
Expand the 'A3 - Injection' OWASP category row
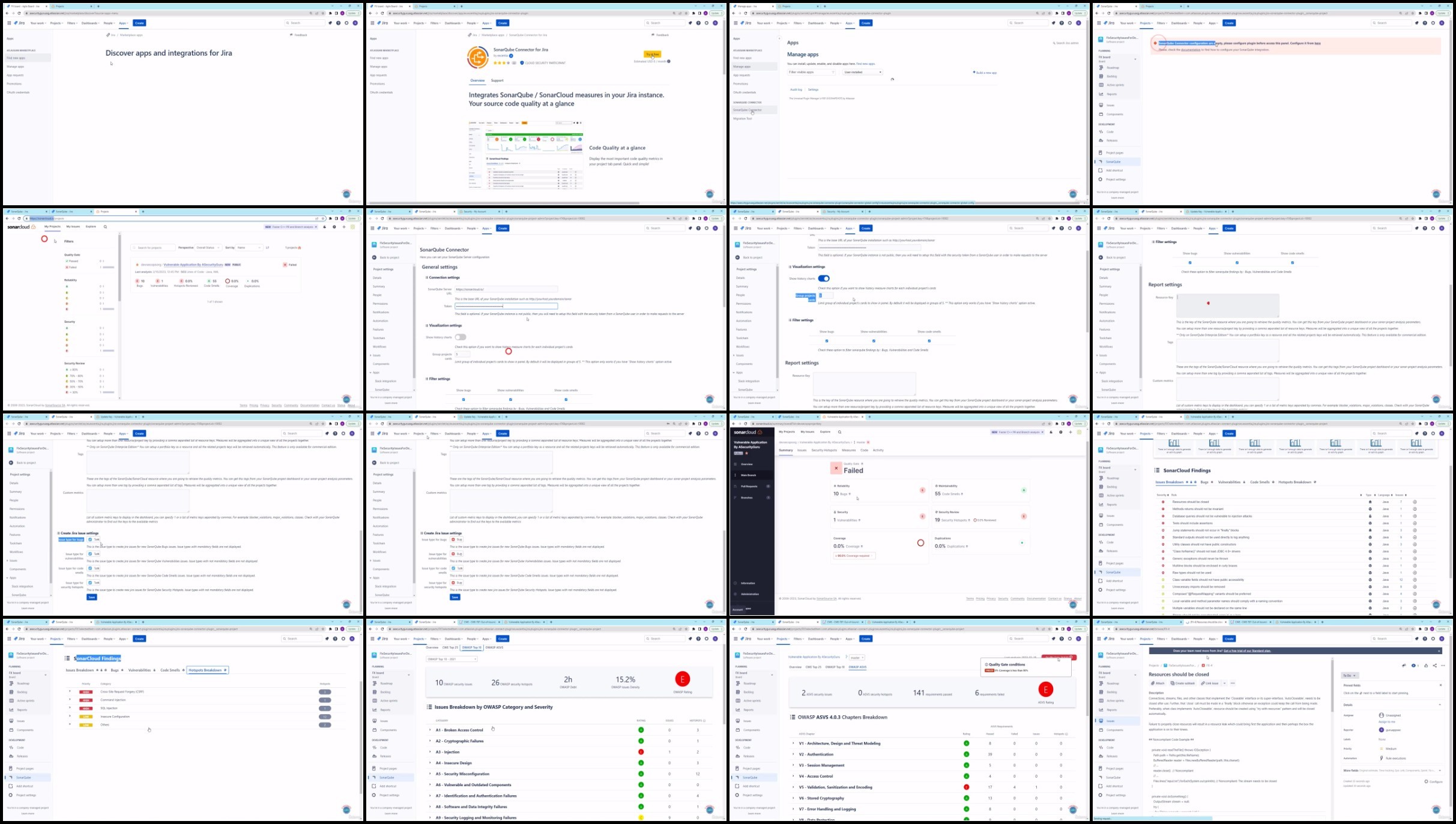point(430,752)
